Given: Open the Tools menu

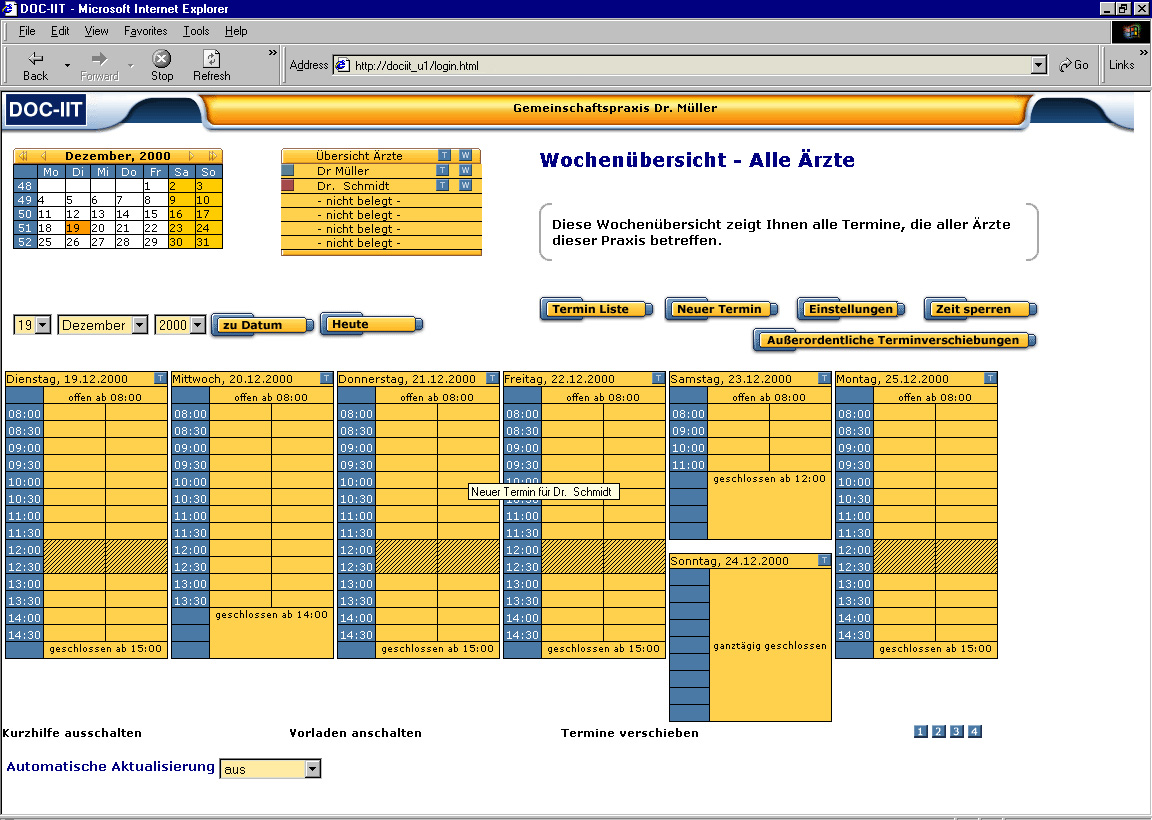Looking at the screenshot, I should click(196, 31).
